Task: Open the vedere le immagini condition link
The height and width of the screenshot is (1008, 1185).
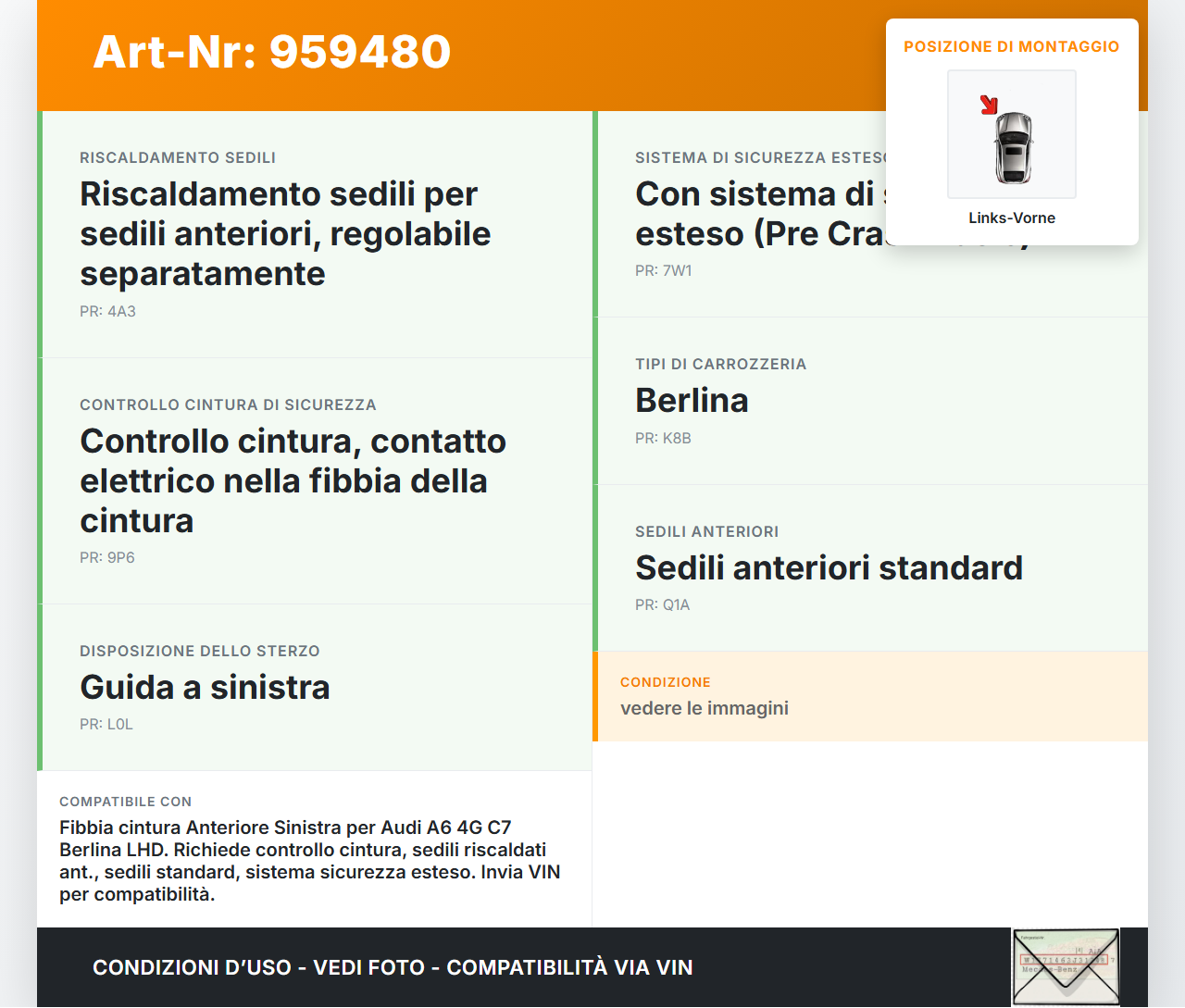Action: [x=705, y=708]
